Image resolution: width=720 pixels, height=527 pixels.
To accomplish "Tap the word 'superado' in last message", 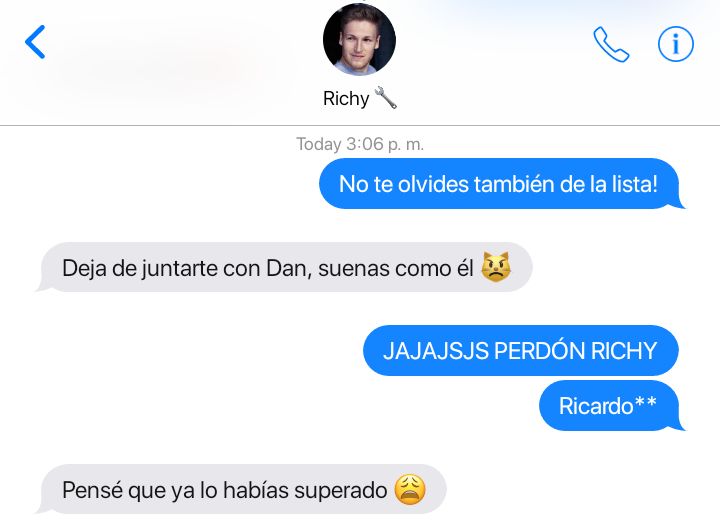I will [x=341, y=491].
